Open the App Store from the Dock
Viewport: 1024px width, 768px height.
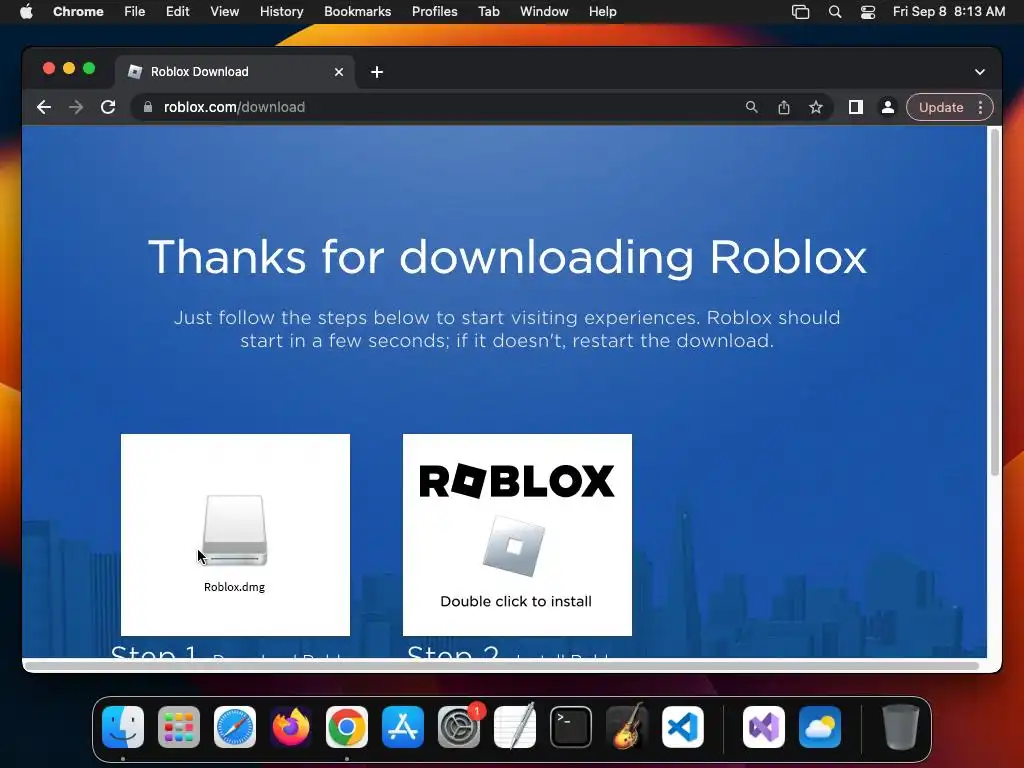coord(403,727)
